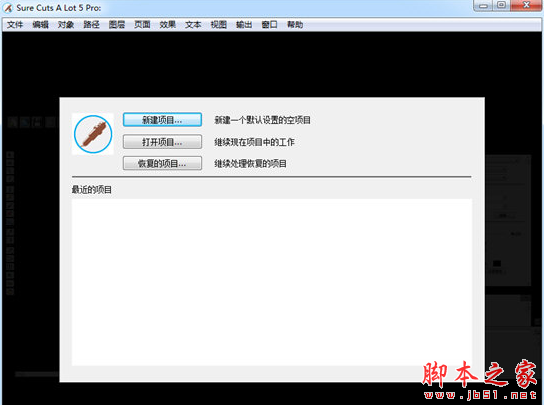The height and width of the screenshot is (405, 544).
Task: Open the 效果 menu
Action: 168,25
